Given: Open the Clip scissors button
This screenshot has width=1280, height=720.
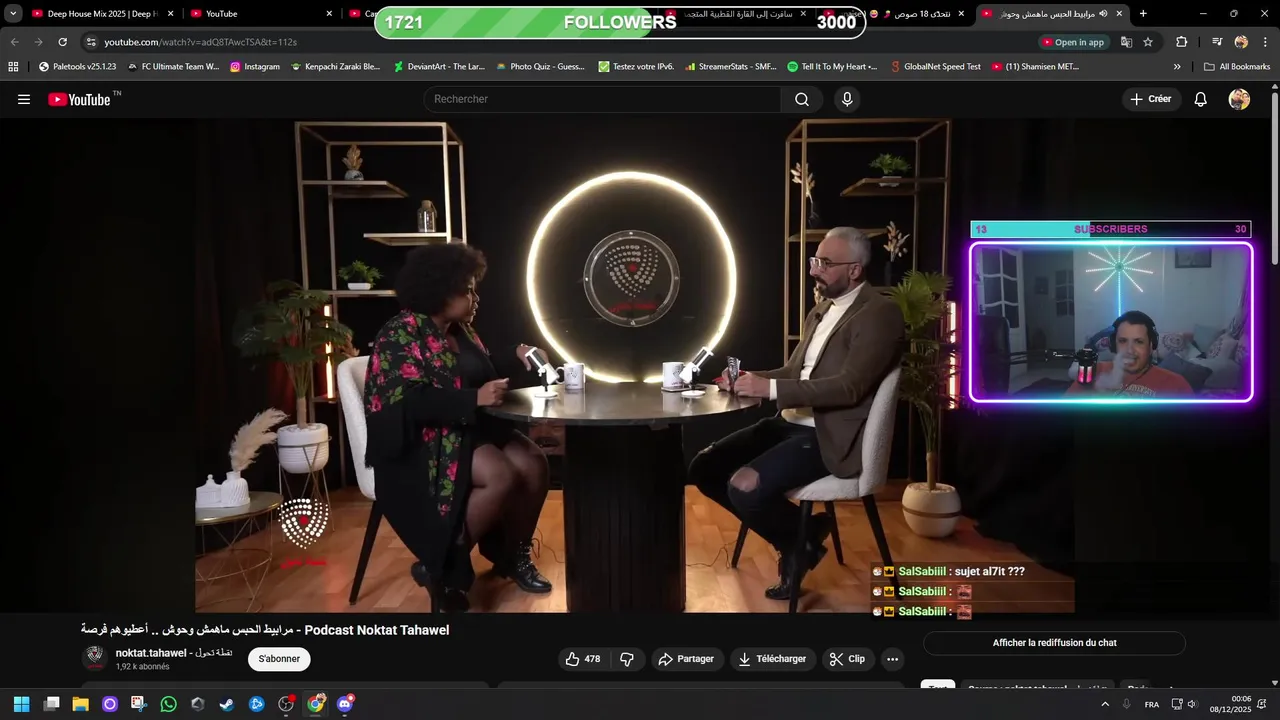Looking at the screenshot, I should click(847, 659).
